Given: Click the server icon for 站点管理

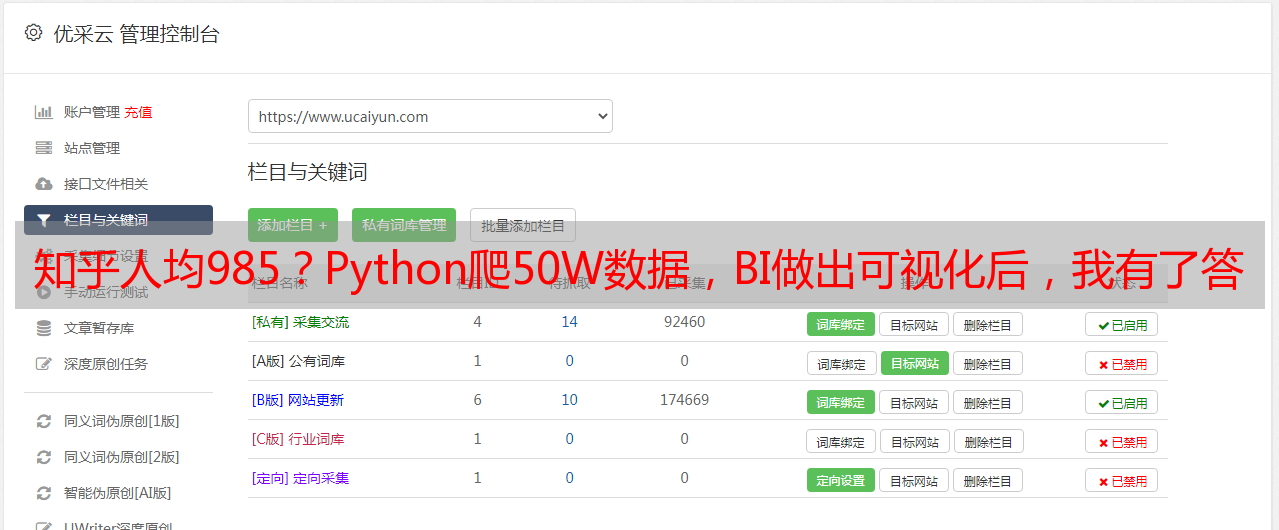Looking at the screenshot, I should [43, 148].
